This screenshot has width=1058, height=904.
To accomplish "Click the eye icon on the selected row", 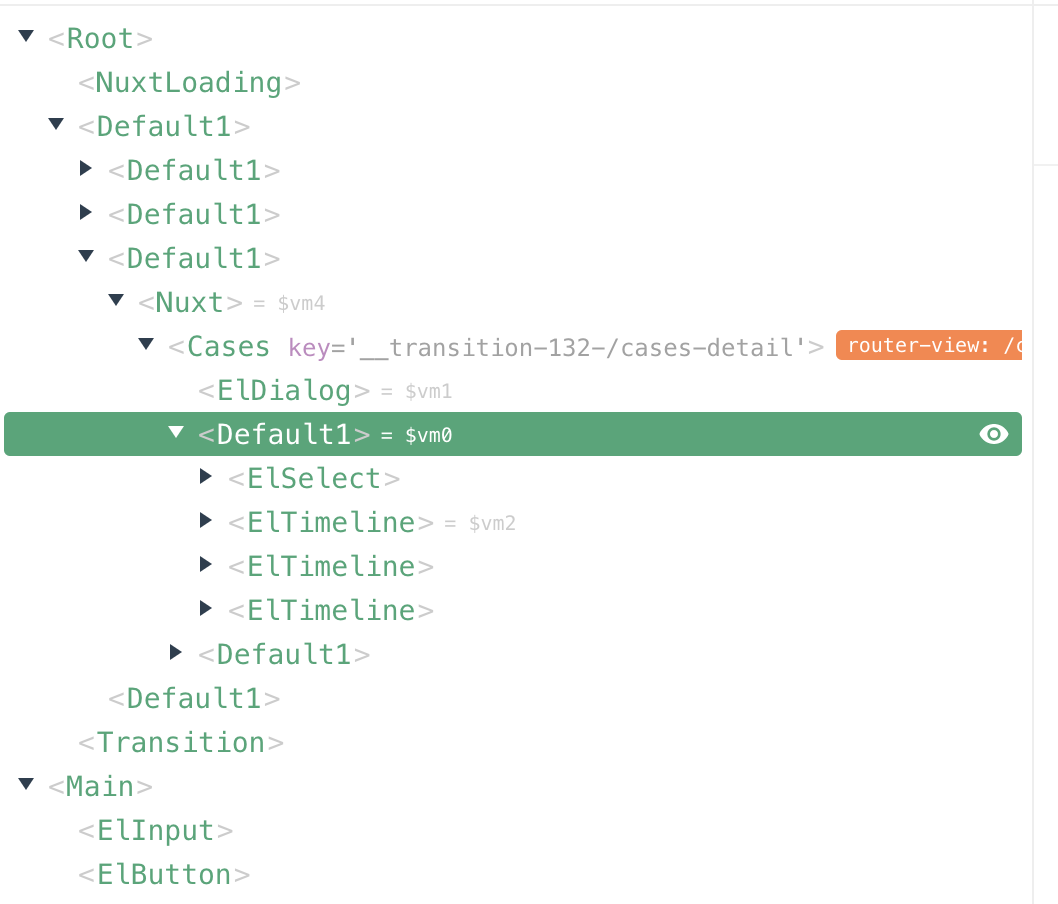I will click(993, 434).
